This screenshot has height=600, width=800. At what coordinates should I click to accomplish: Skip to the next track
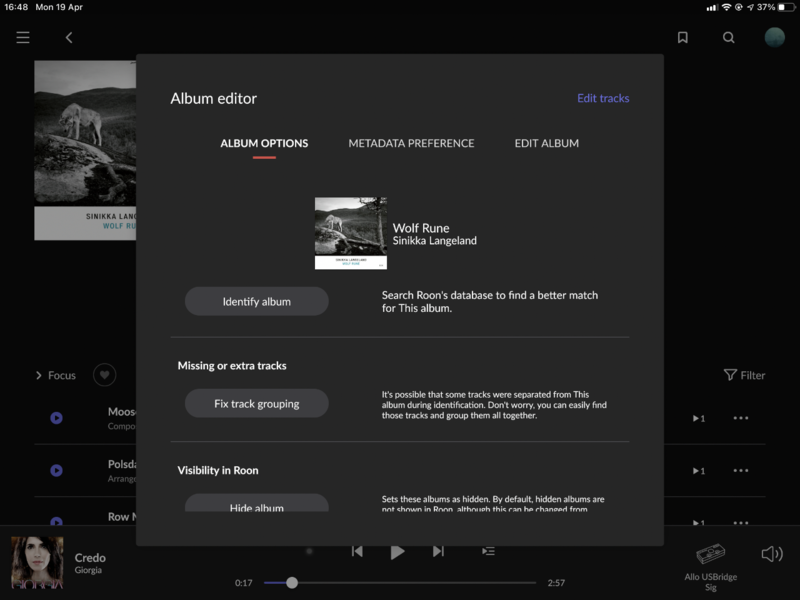438,551
